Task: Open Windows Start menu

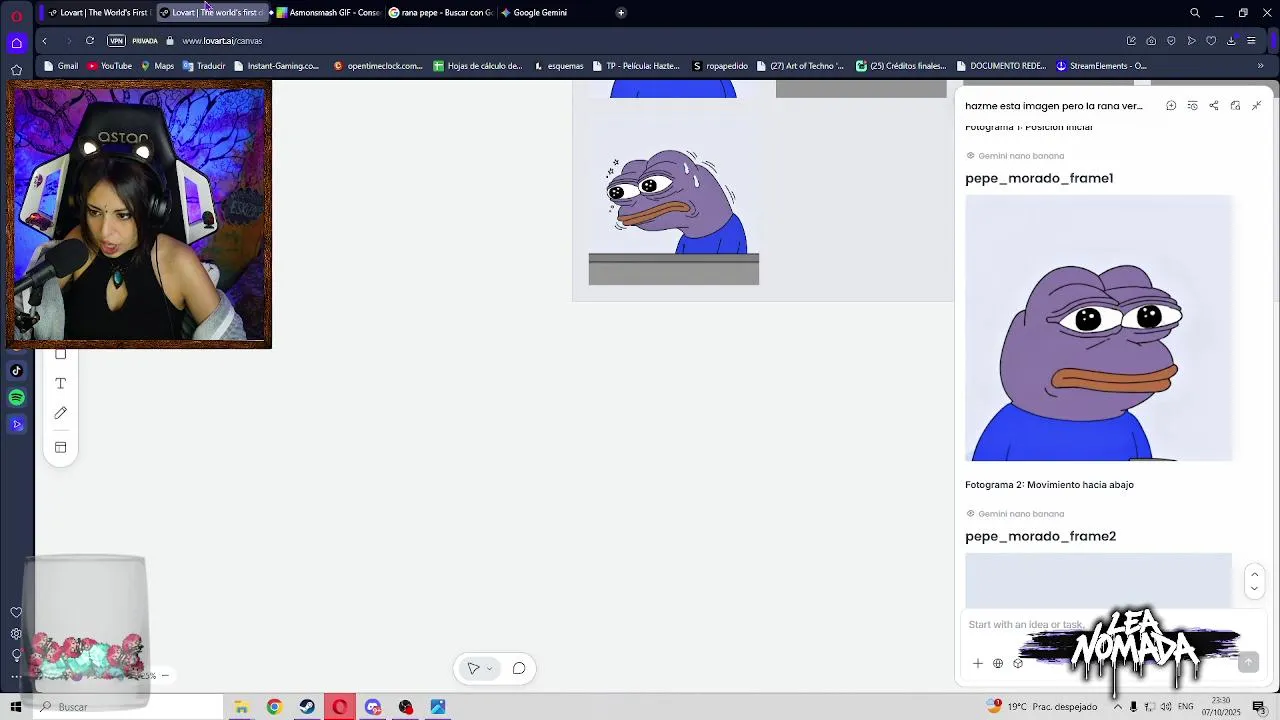Action: point(15,707)
